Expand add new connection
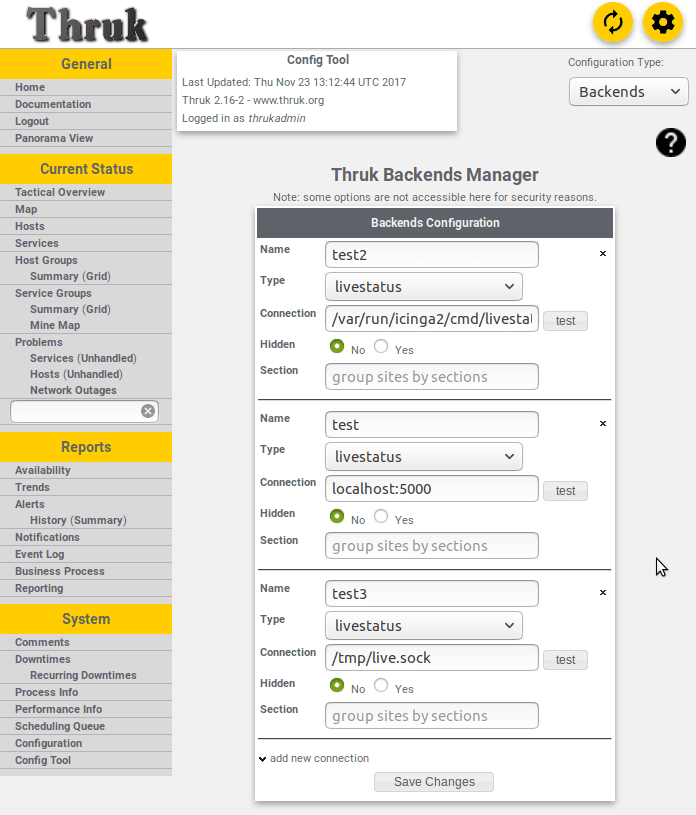 coord(314,758)
